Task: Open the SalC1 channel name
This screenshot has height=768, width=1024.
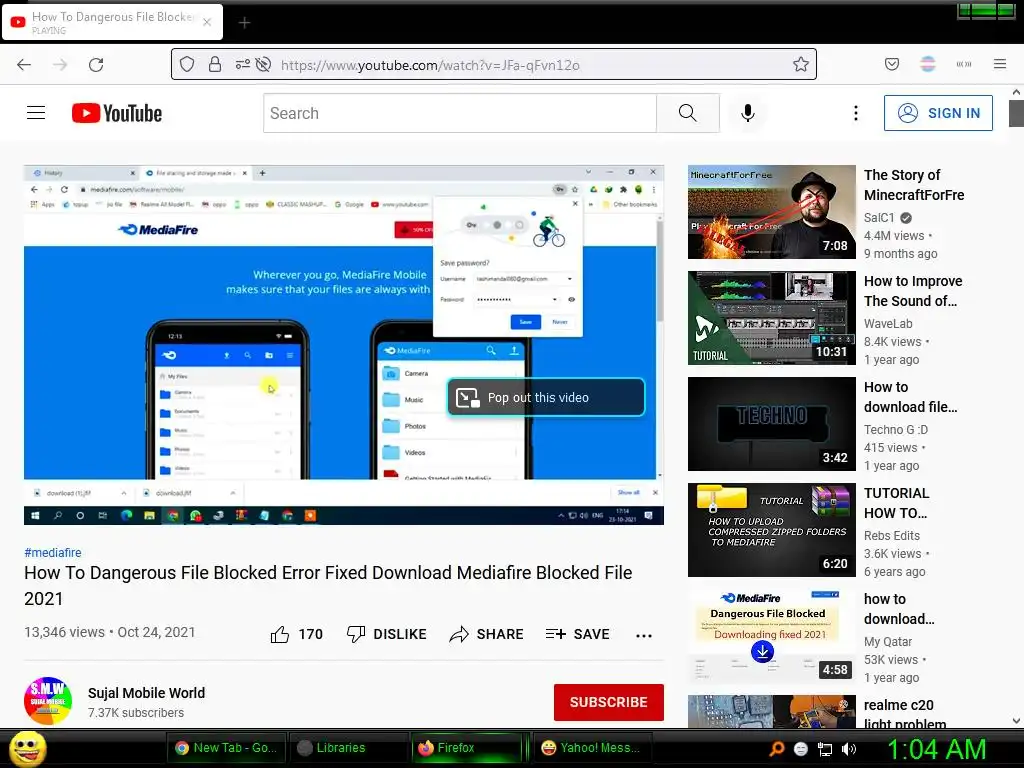Action: tap(879, 217)
